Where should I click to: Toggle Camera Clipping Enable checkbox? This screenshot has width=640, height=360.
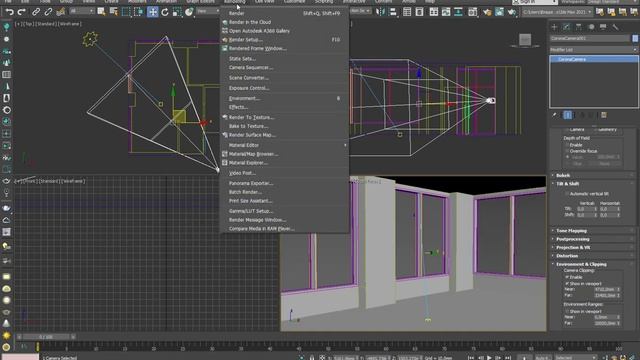tap(567, 277)
